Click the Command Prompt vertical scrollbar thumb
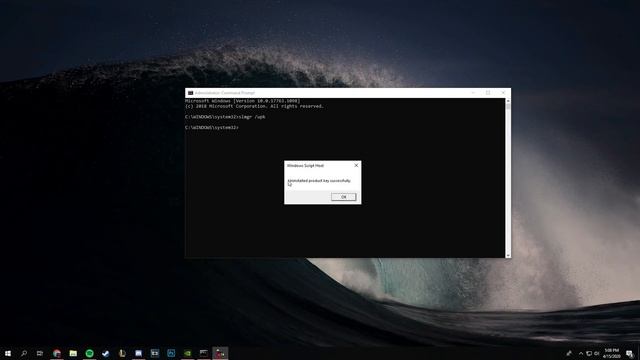 coord(508,107)
